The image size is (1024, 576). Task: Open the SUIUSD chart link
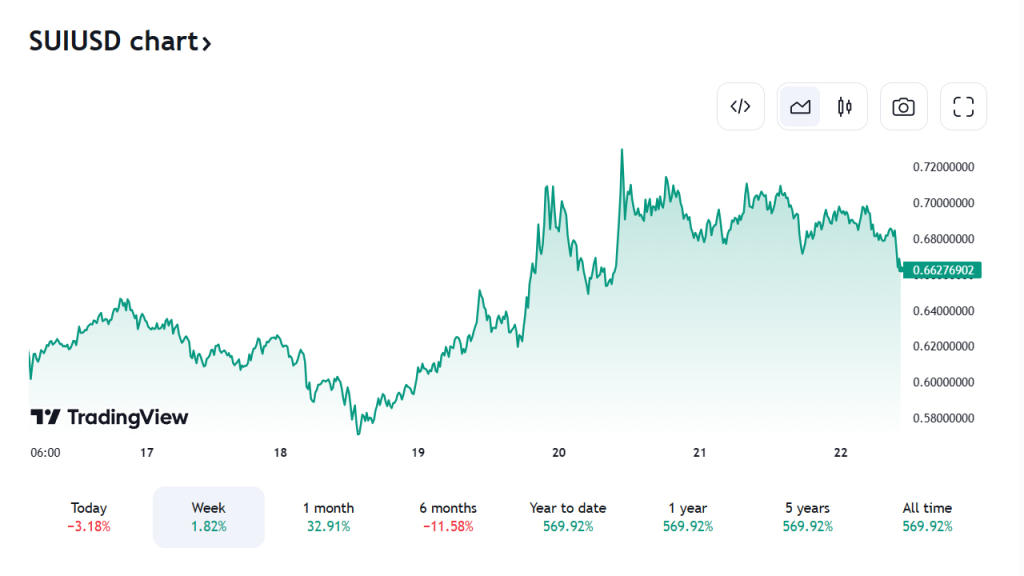112,42
